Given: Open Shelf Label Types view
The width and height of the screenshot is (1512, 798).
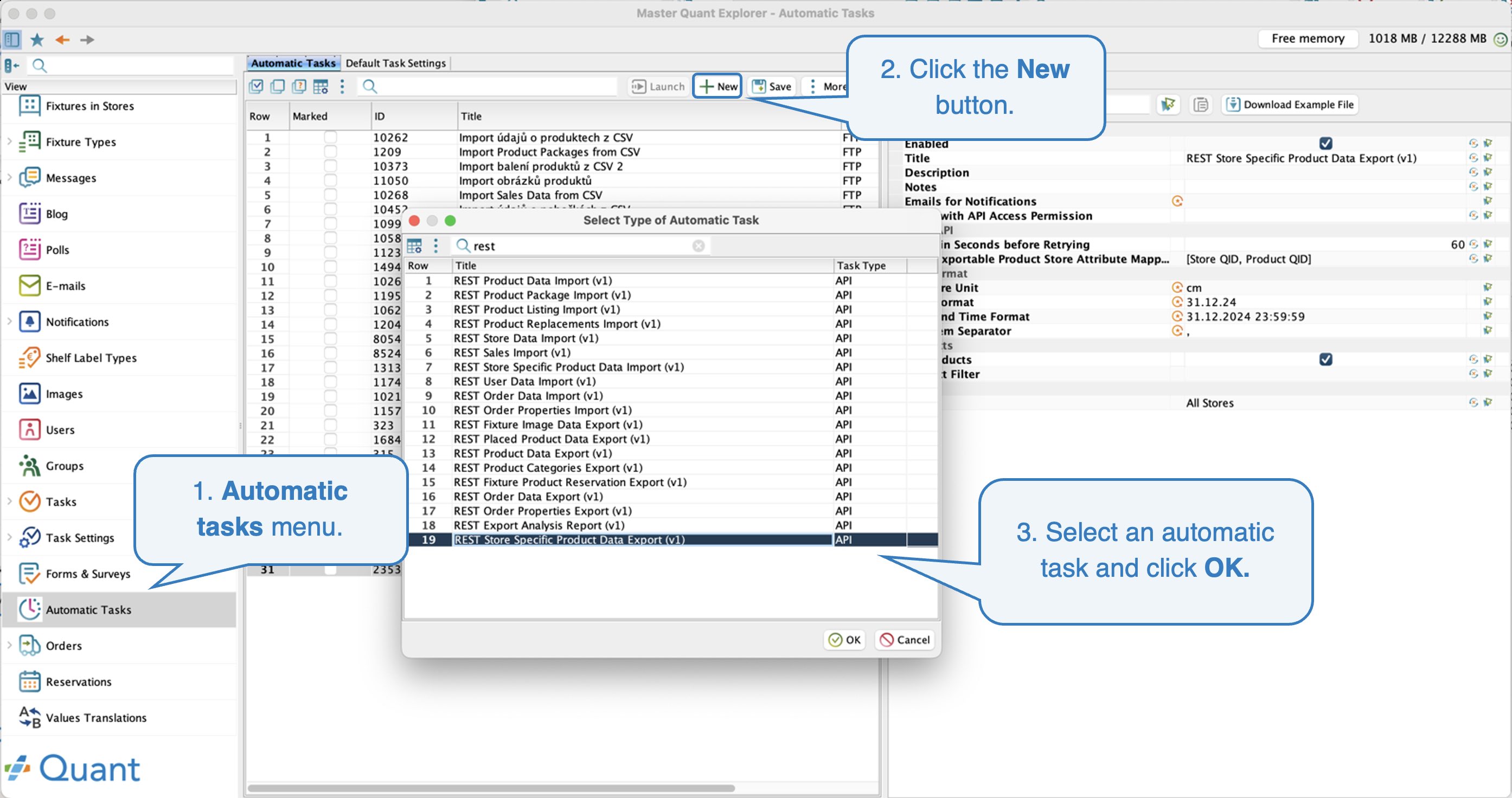Looking at the screenshot, I should tap(91, 358).
